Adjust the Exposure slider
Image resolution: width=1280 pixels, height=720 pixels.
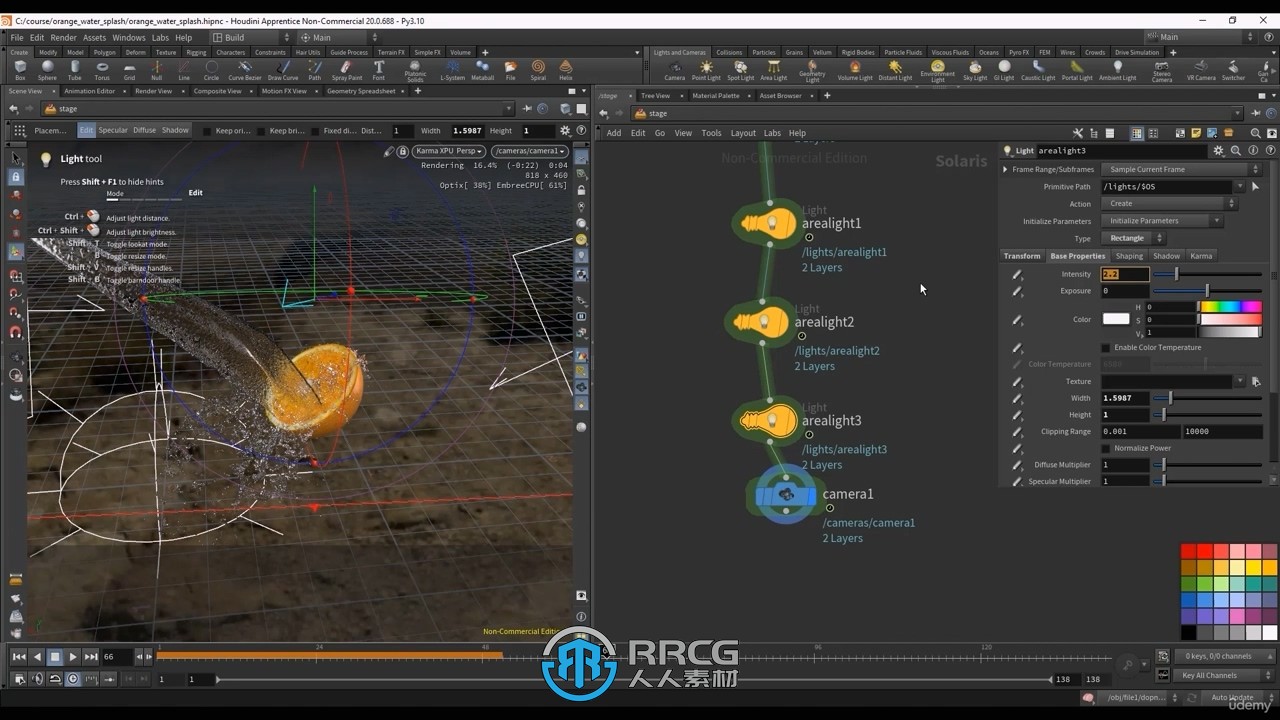tap(1208, 291)
